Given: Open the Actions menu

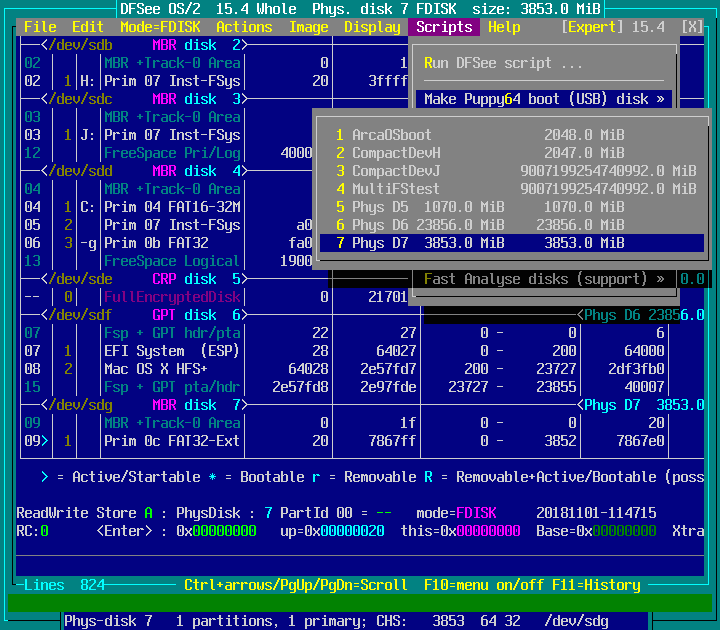Looking at the screenshot, I should pyautogui.click(x=244, y=27).
